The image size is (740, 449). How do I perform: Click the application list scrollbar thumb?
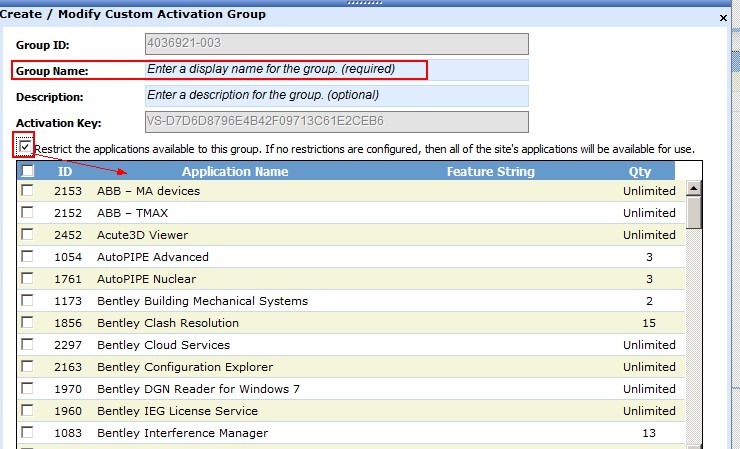coord(694,212)
